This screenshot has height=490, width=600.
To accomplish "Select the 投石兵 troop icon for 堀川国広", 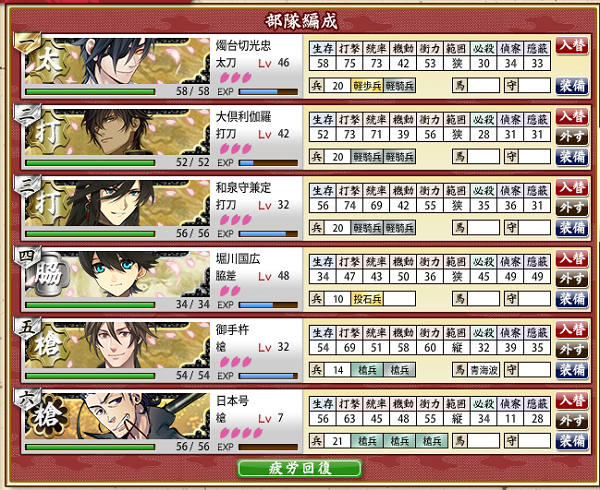I will tap(367, 299).
